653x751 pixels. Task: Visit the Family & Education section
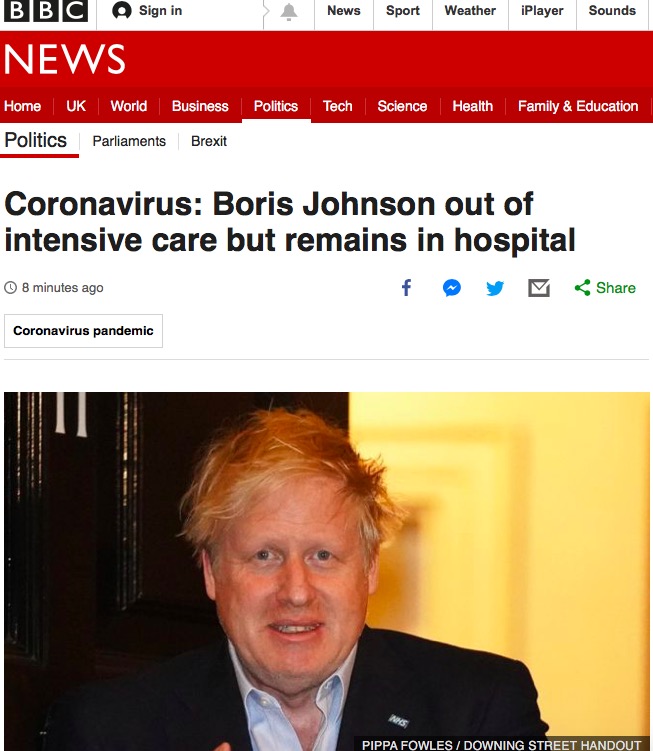[x=578, y=106]
